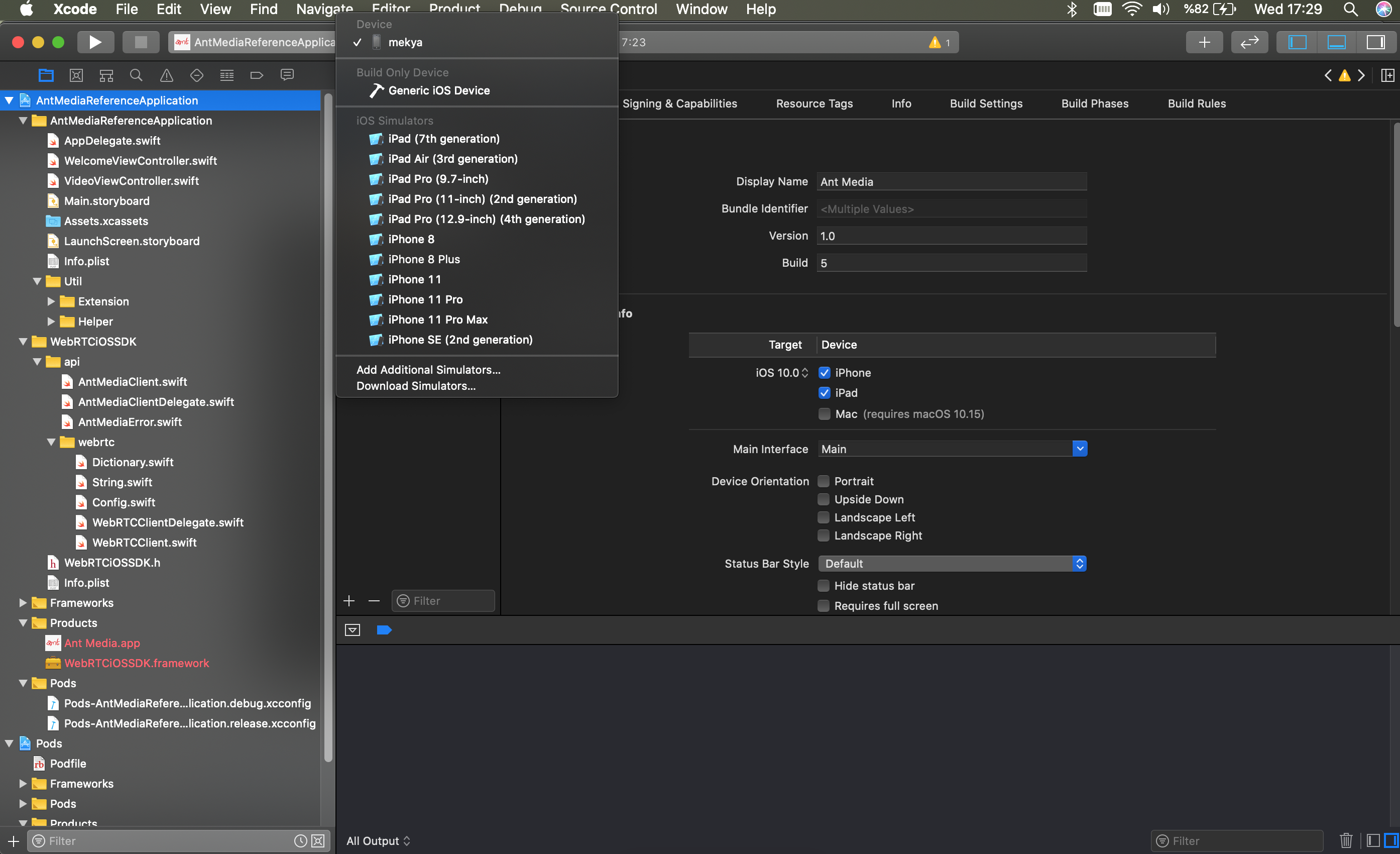The height and width of the screenshot is (854, 1400).
Task: Expand the Helper folder
Action: [x=51, y=321]
